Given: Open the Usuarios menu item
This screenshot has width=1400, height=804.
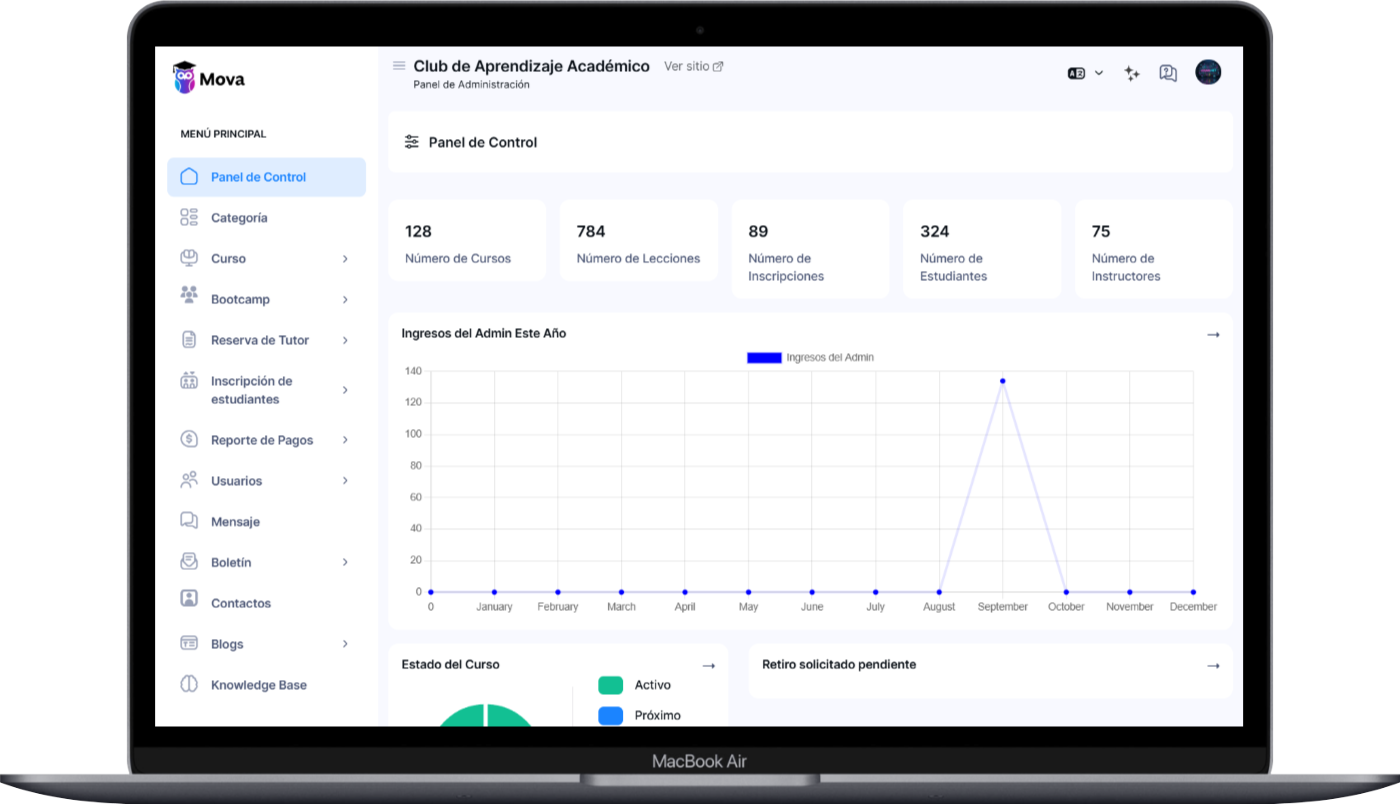Looking at the screenshot, I should tap(236, 481).
